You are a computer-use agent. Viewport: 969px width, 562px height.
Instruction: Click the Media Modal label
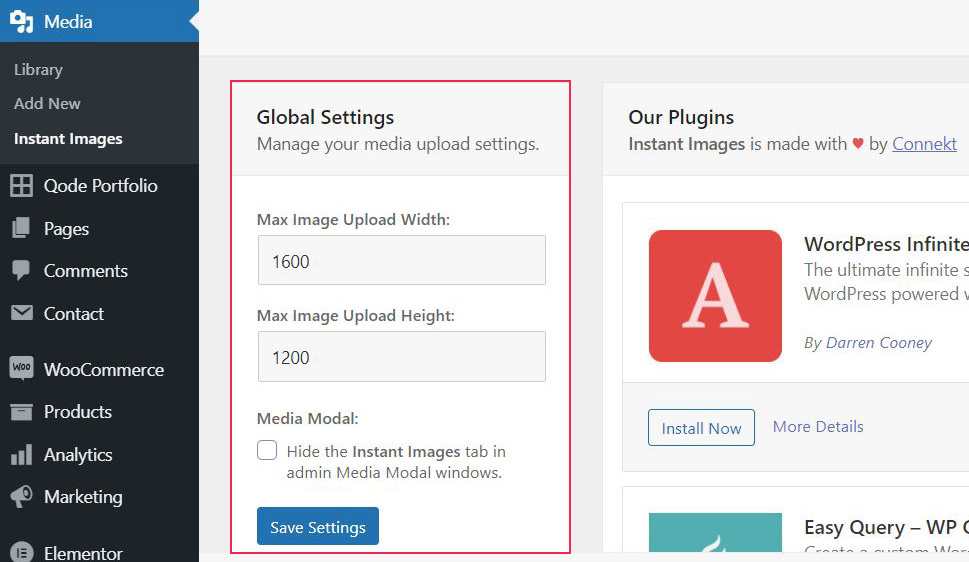pos(308,419)
